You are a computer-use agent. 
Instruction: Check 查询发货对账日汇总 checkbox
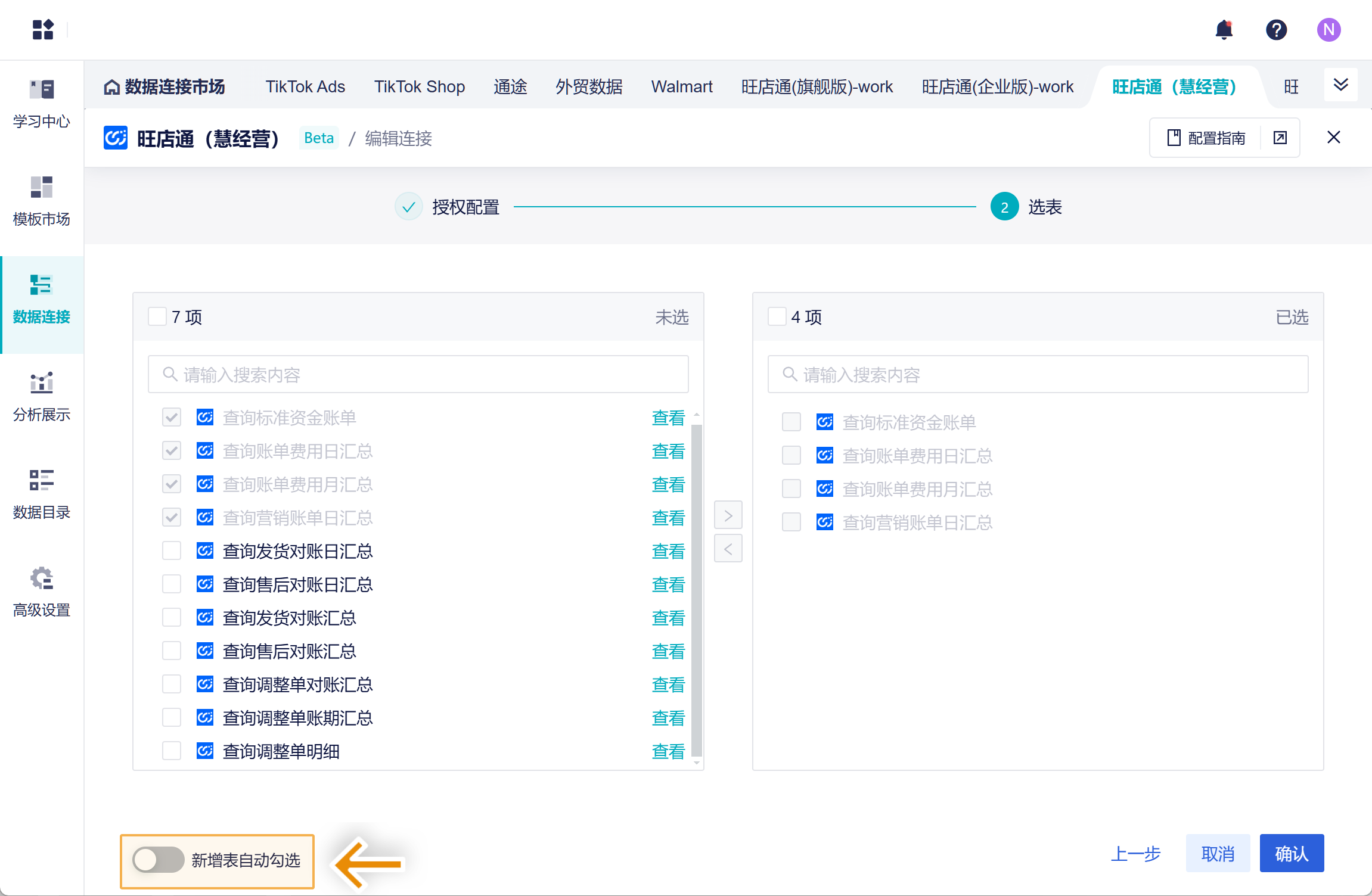172,550
